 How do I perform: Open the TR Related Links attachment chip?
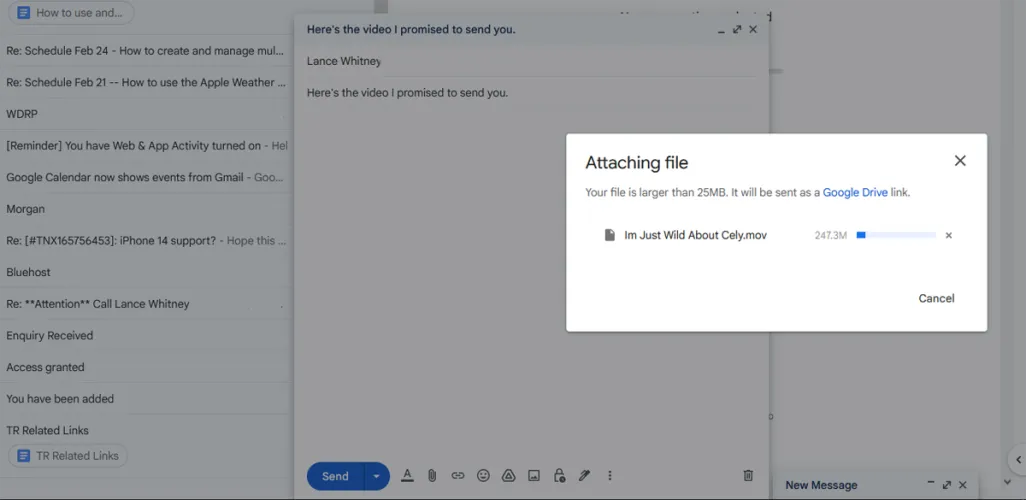click(x=68, y=456)
